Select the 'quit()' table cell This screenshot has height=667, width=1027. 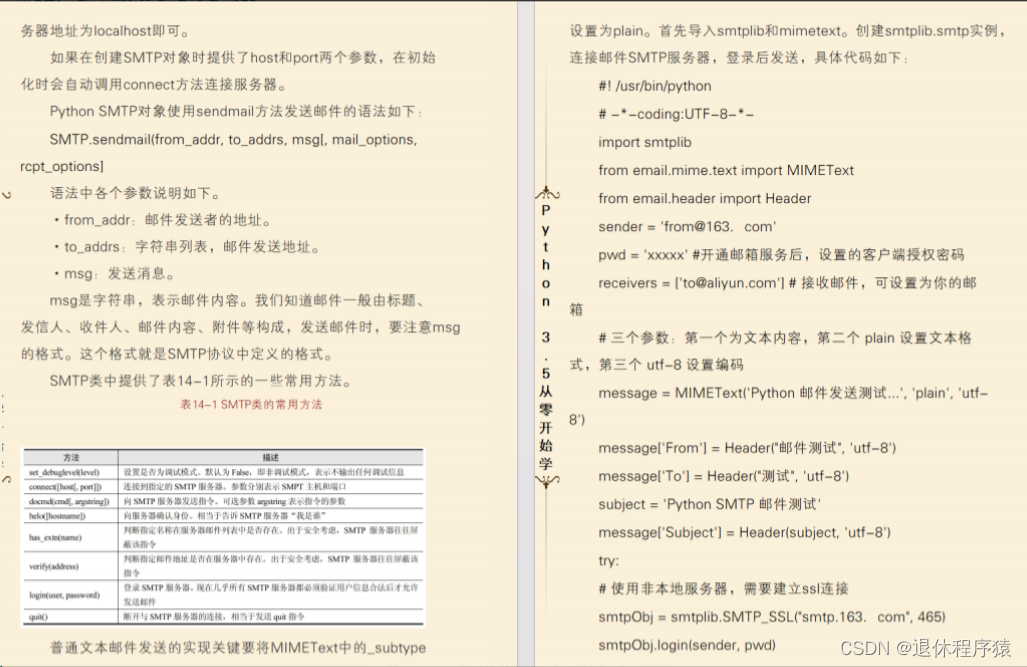click(x=71, y=617)
